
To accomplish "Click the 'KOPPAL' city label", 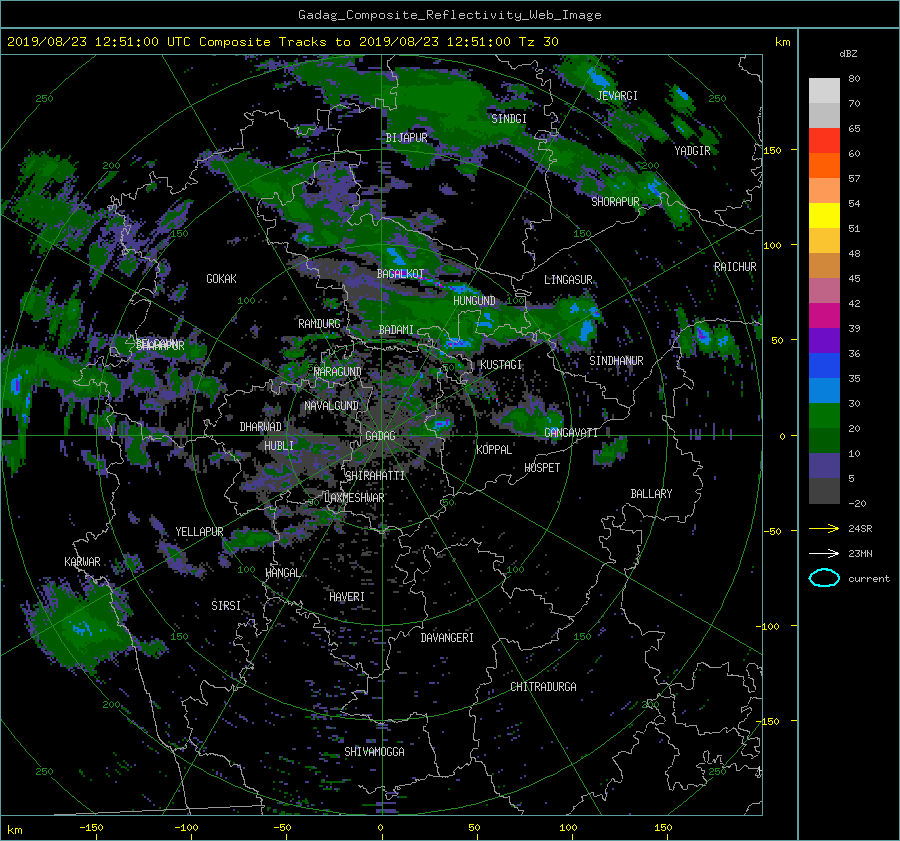I will (494, 450).
